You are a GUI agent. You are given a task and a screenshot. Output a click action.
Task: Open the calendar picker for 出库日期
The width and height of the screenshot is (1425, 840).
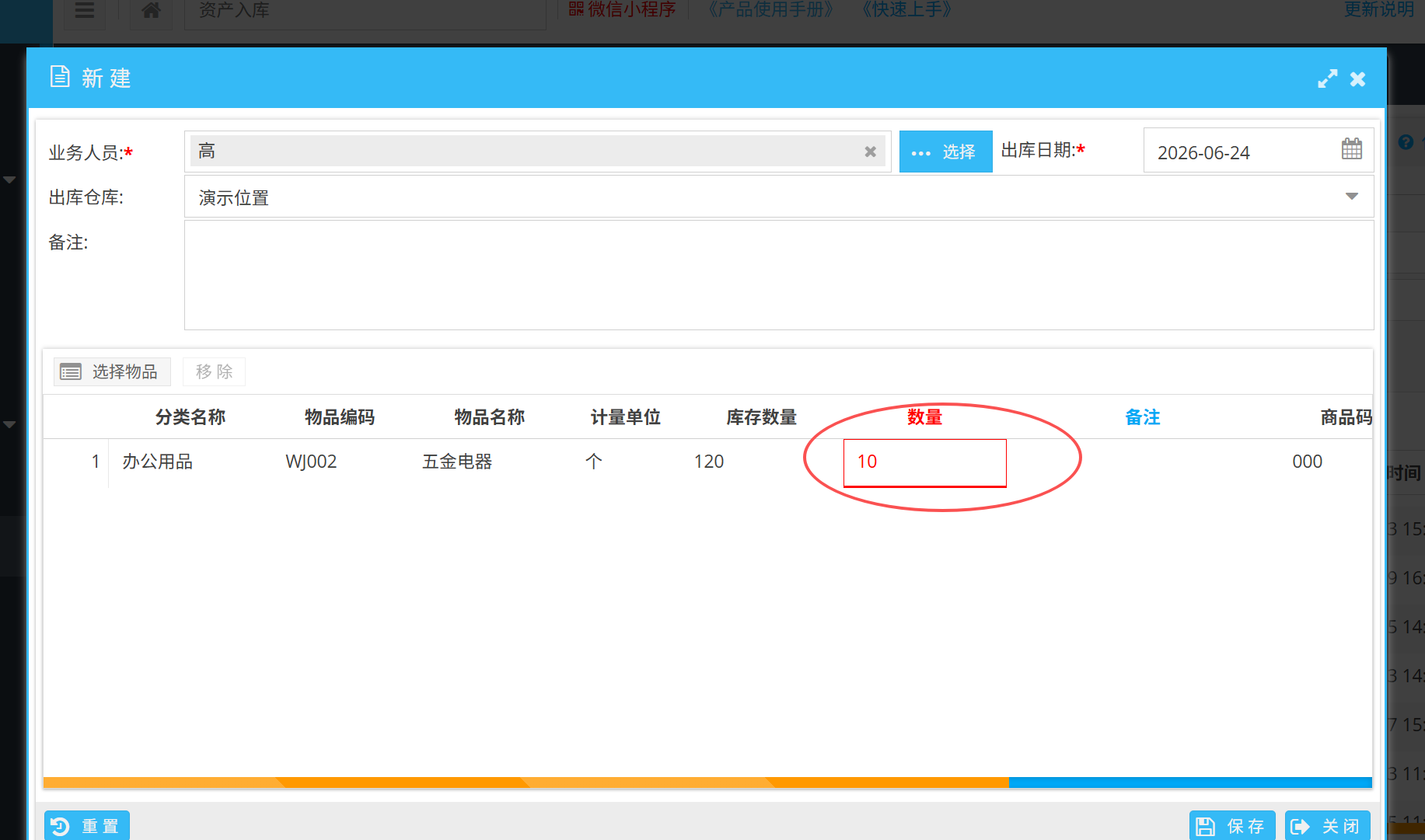pos(1351,148)
